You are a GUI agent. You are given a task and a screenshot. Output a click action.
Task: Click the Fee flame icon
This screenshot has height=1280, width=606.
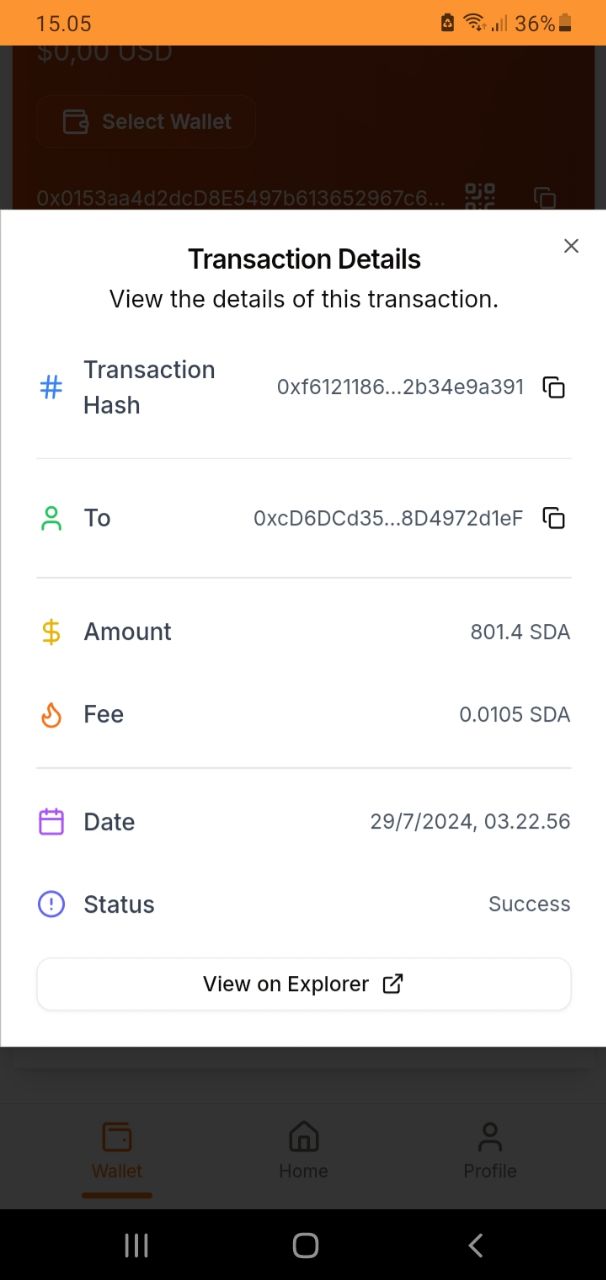coord(51,715)
